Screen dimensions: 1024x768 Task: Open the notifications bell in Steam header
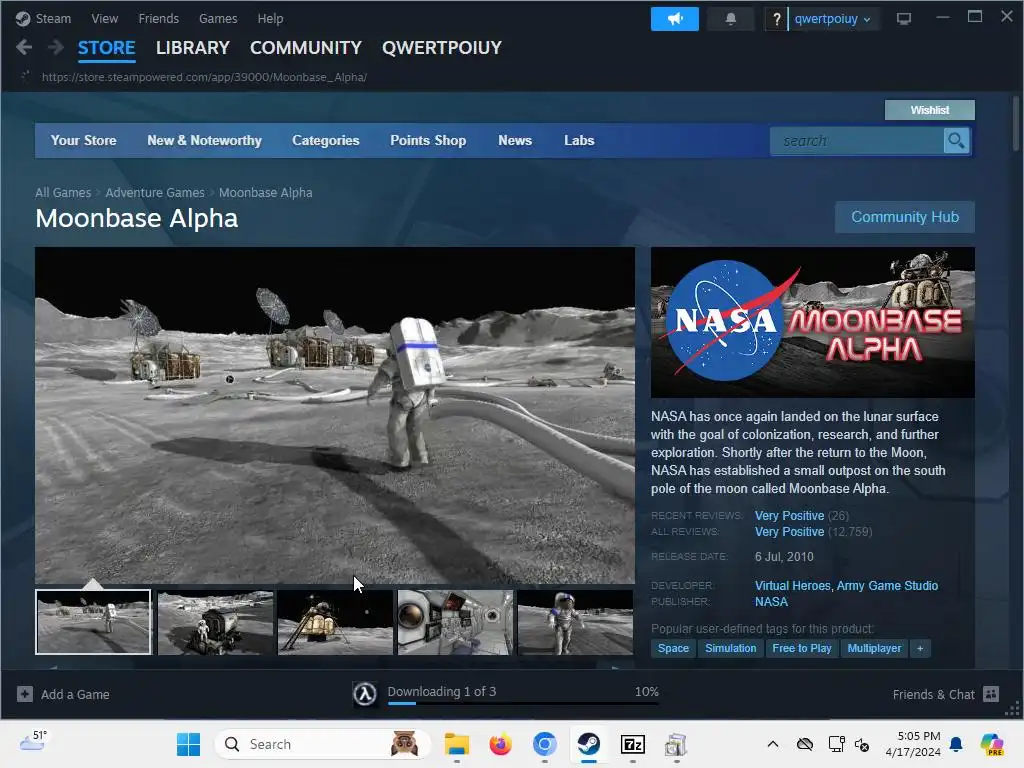[730, 19]
